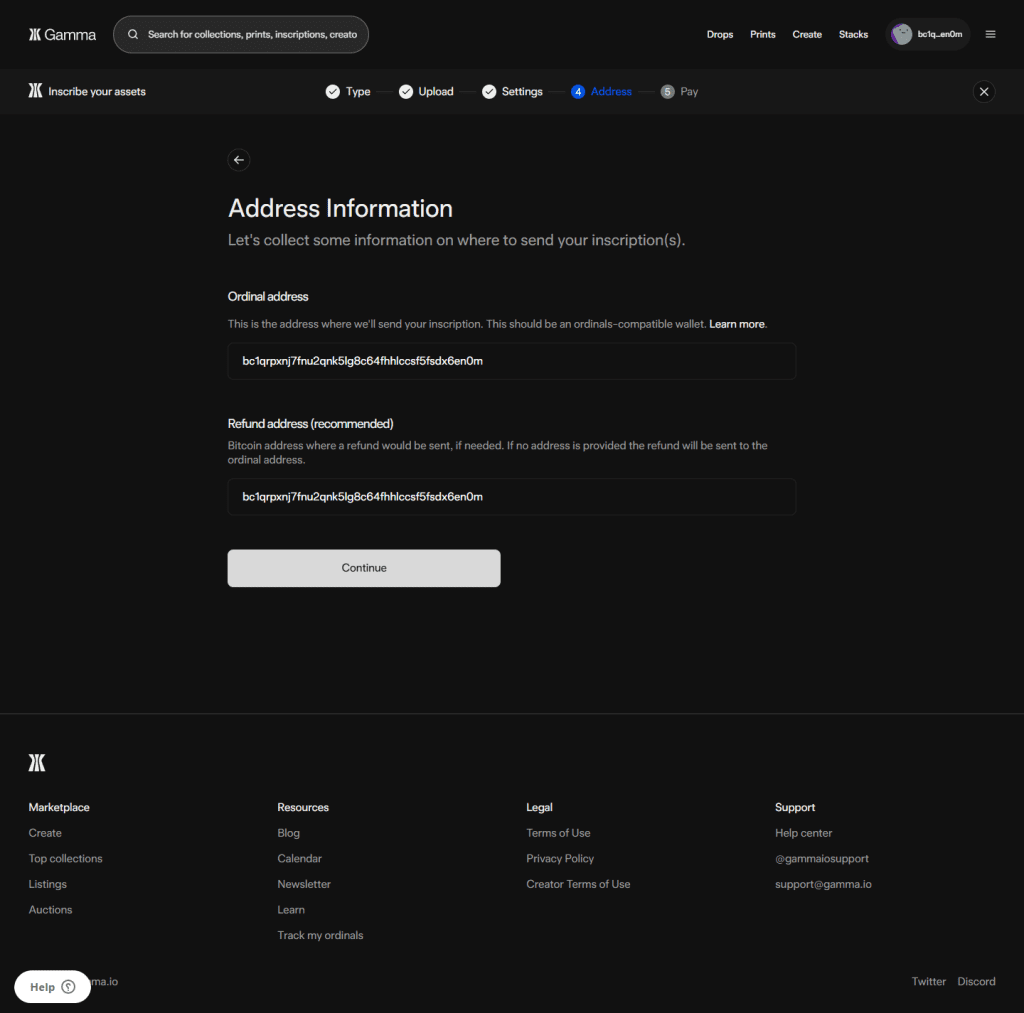Open Stacks in top navigation
The width and height of the screenshot is (1024, 1013).
point(853,34)
